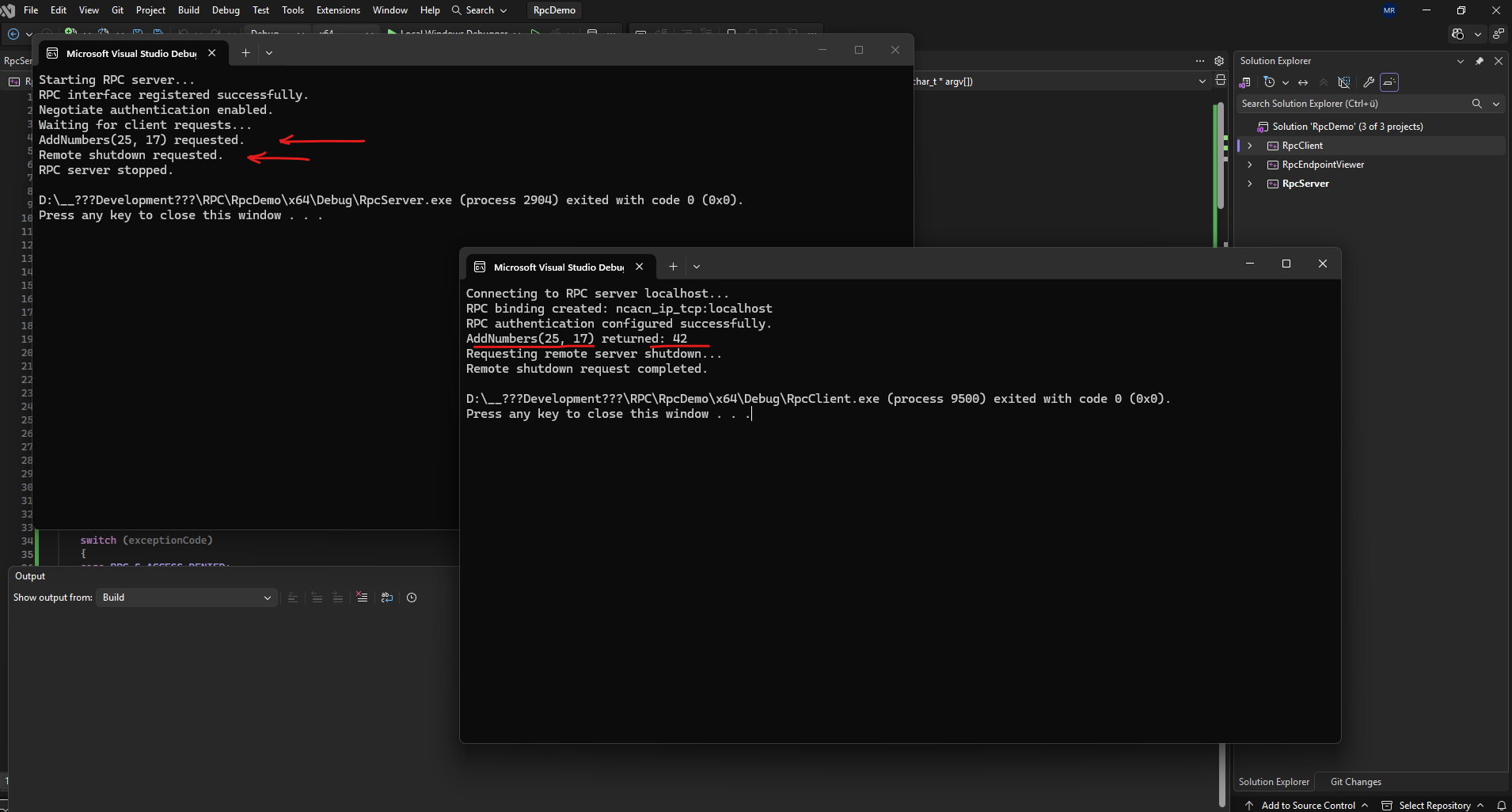
Task: Open Solution Explorer window position dropdown
Action: [1461, 61]
